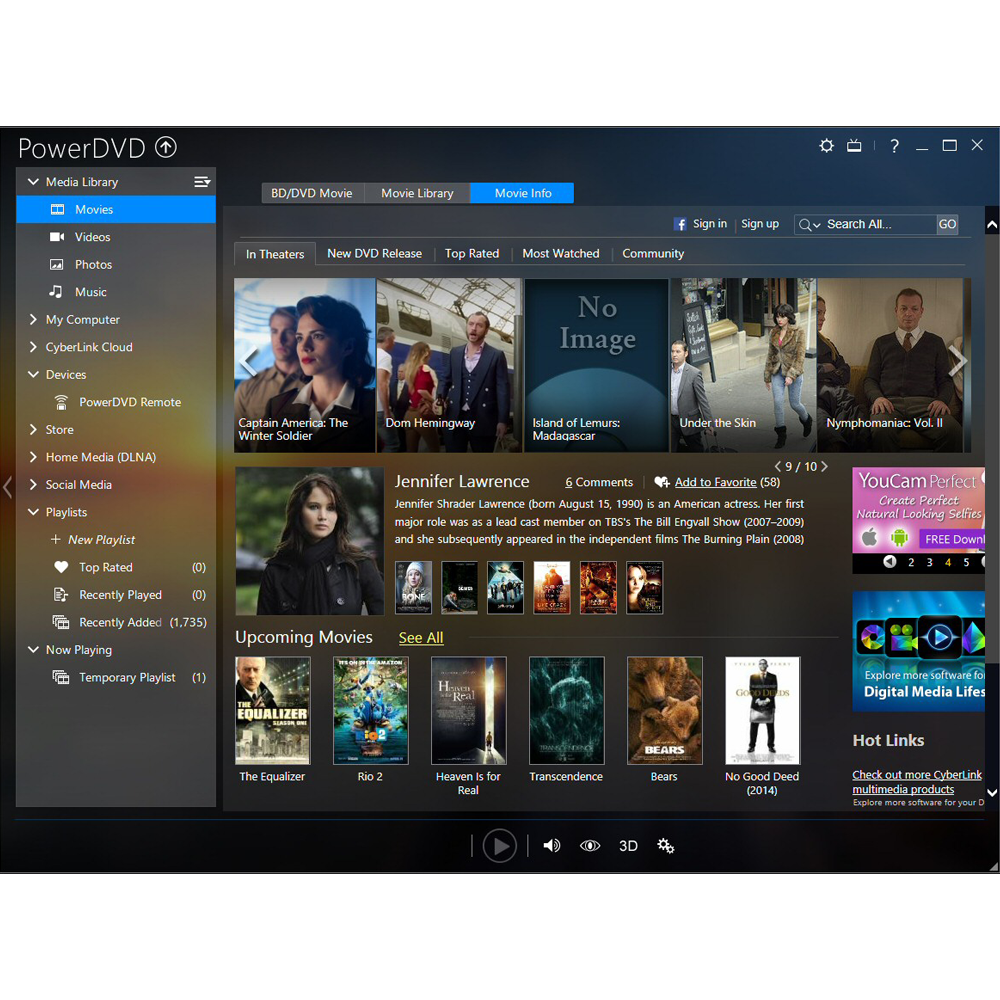Click the Play button
This screenshot has width=1000, height=1000.
point(499,846)
